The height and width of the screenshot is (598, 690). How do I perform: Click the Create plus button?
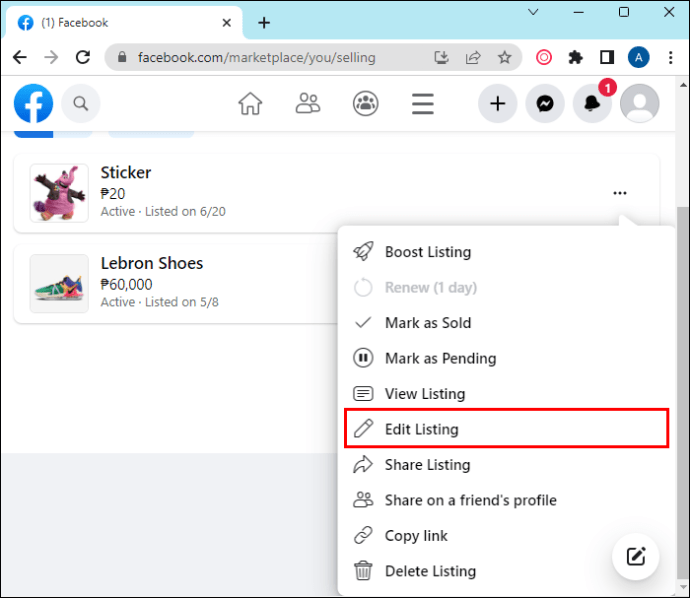coord(498,103)
